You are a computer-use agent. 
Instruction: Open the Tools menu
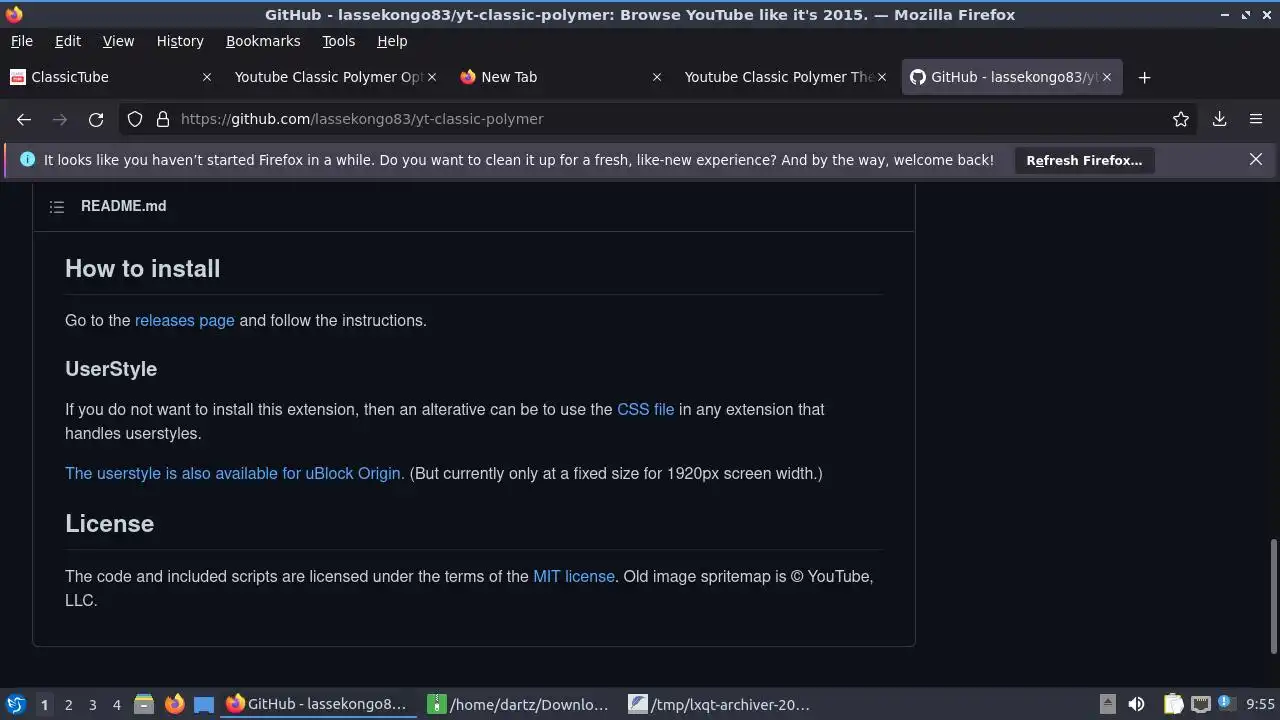338,41
